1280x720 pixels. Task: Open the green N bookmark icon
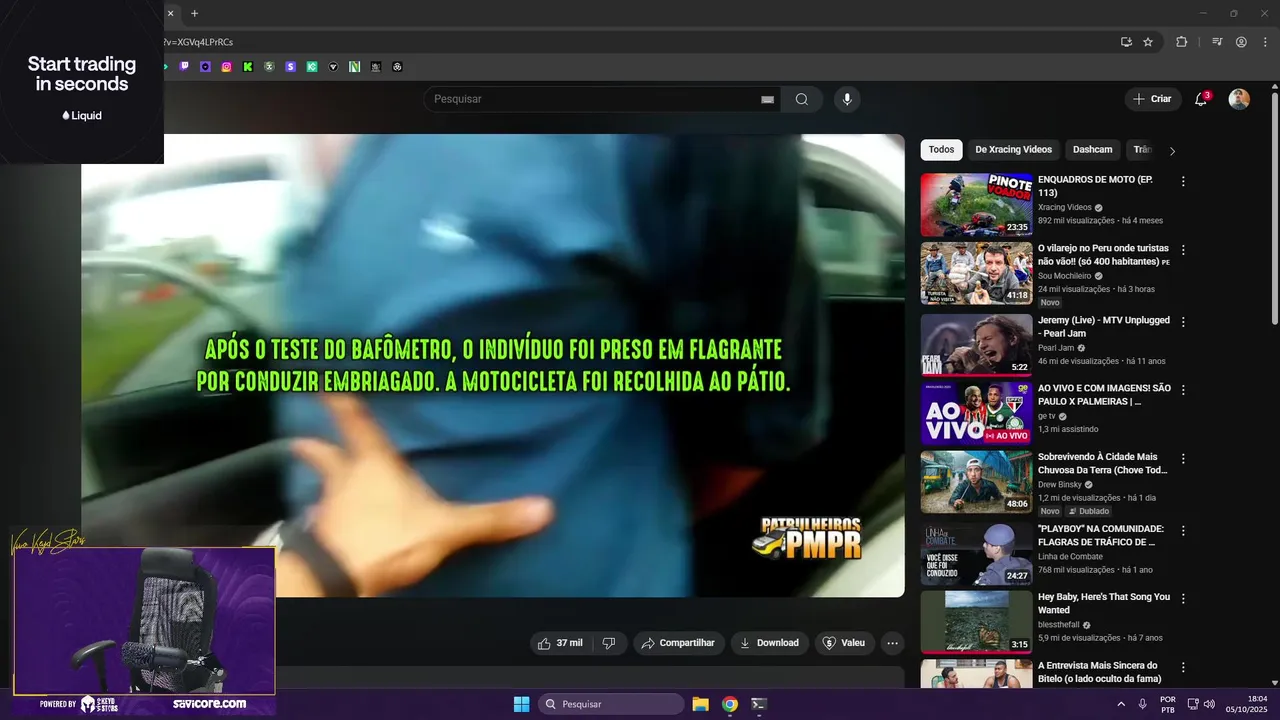pyautogui.click(x=354, y=67)
